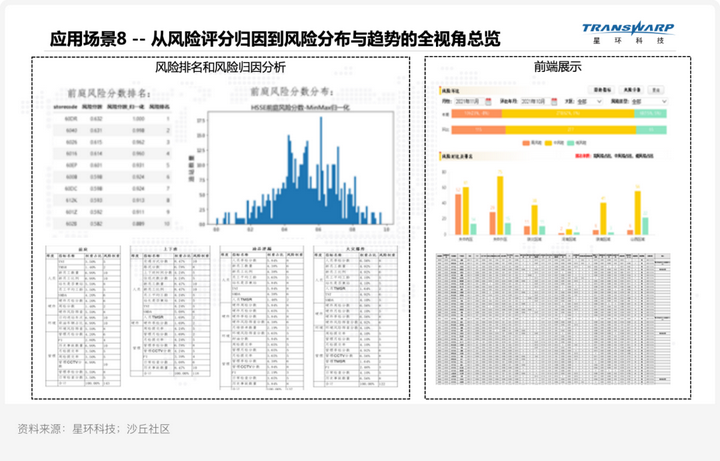720x461 pixels.
Task: Click the 前端展示 panel title
Action: coord(557,67)
